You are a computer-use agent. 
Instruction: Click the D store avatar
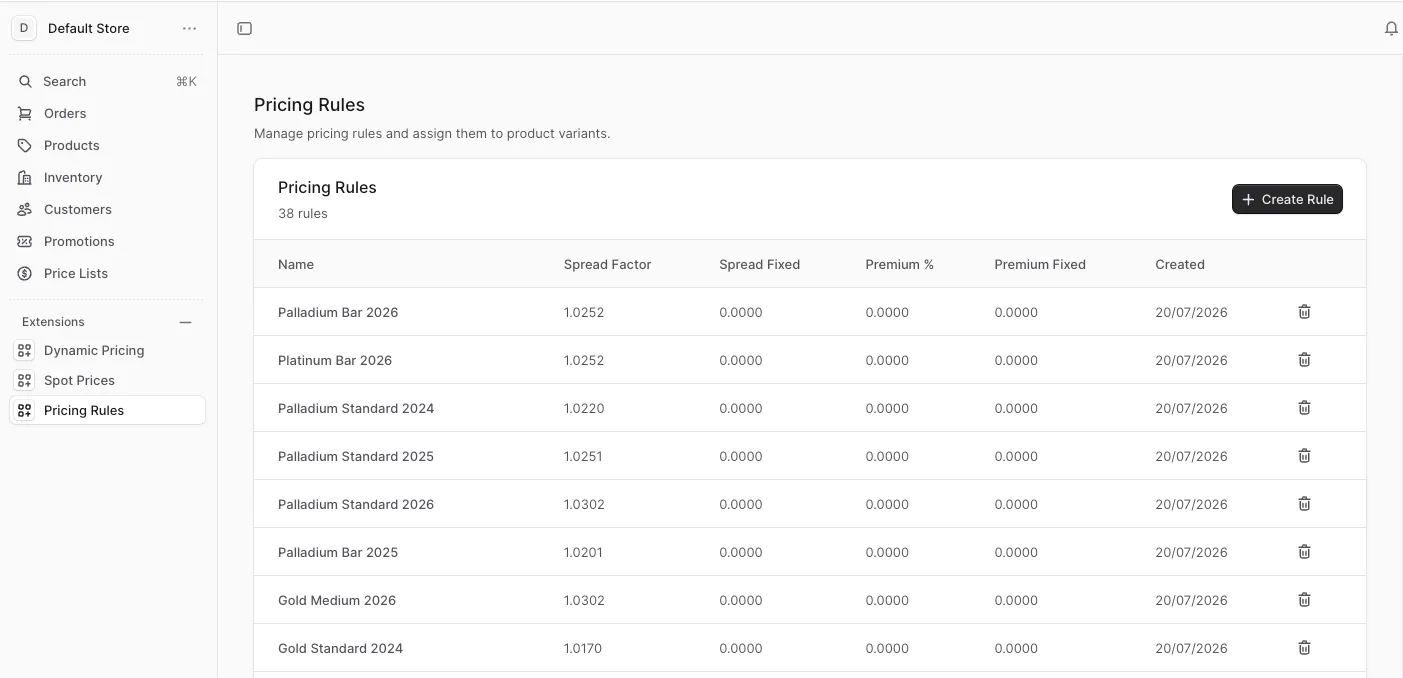24,28
